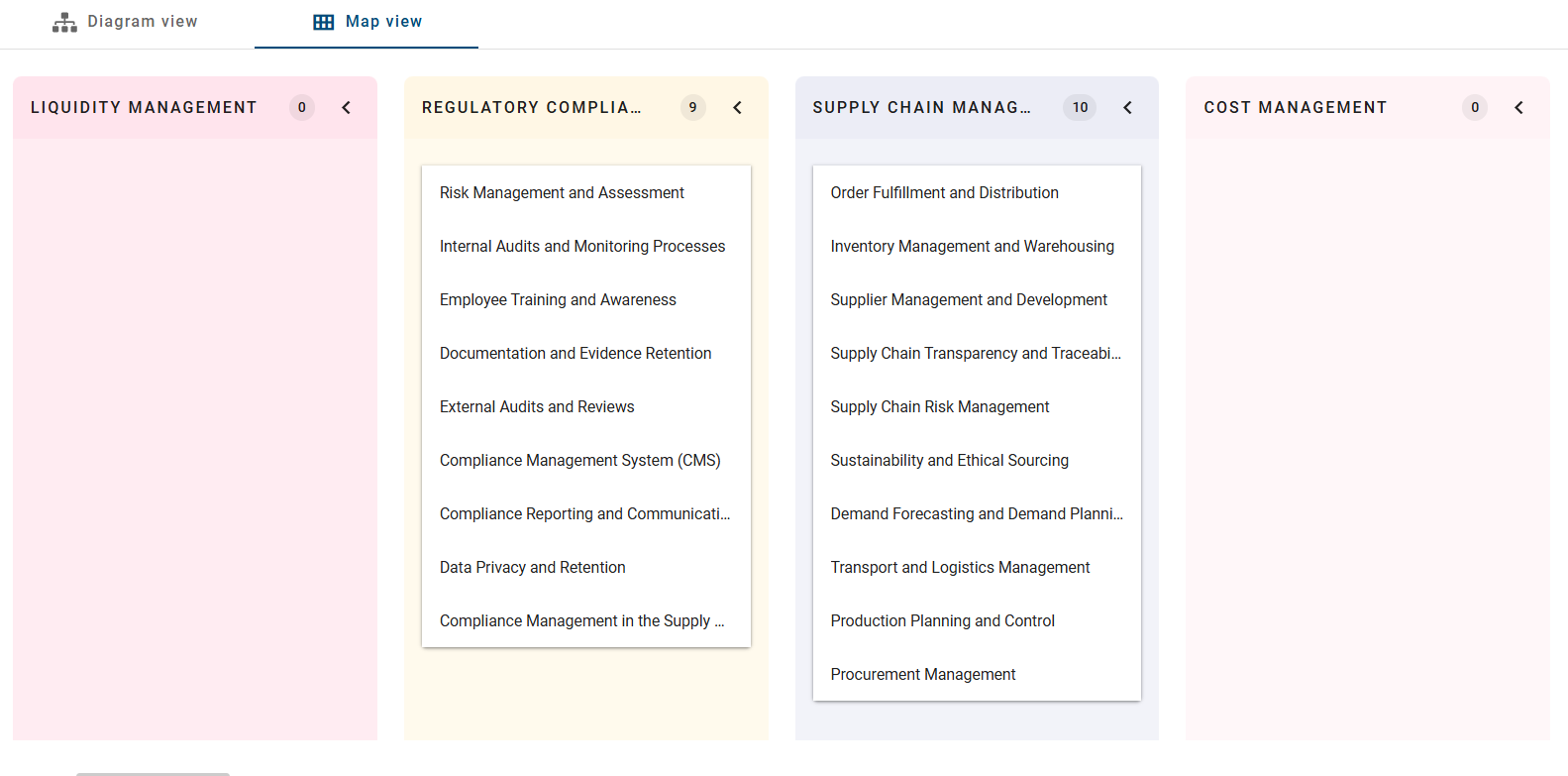1568x776 pixels.
Task: Open Sustainability and Ethical Sourcing
Action: click(949, 461)
